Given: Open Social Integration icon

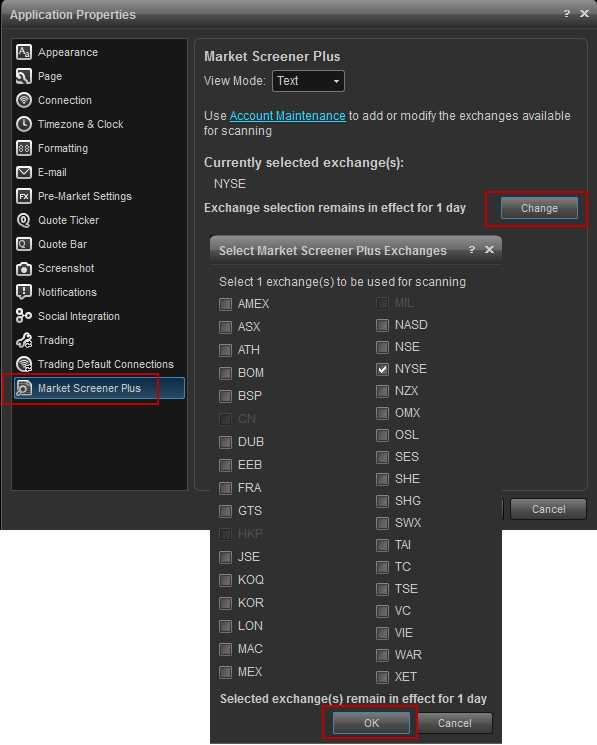Looking at the screenshot, I should 24,315.
